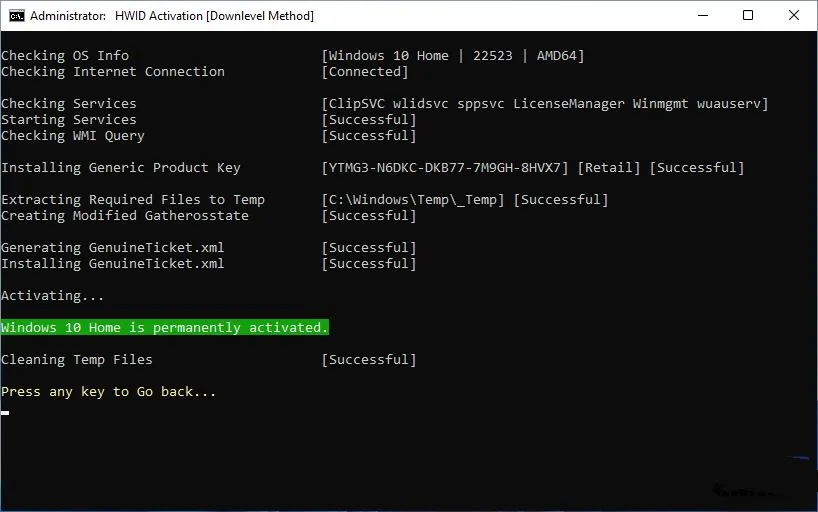Maximize the HWID Activation console window
Image resolution: width=818 pixels, height=512 pixels.
748,16
